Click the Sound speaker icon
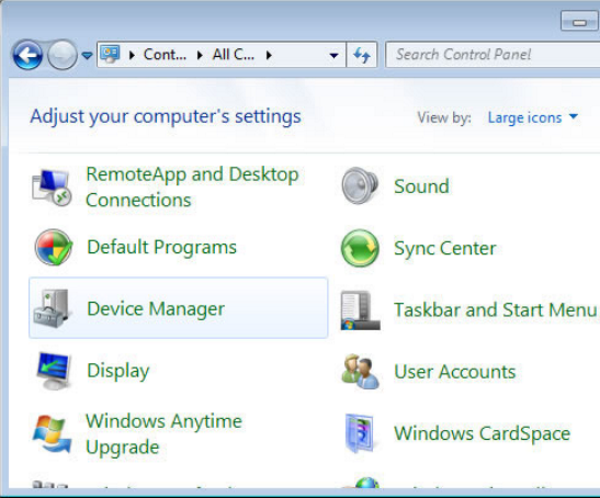 (360, 186)
